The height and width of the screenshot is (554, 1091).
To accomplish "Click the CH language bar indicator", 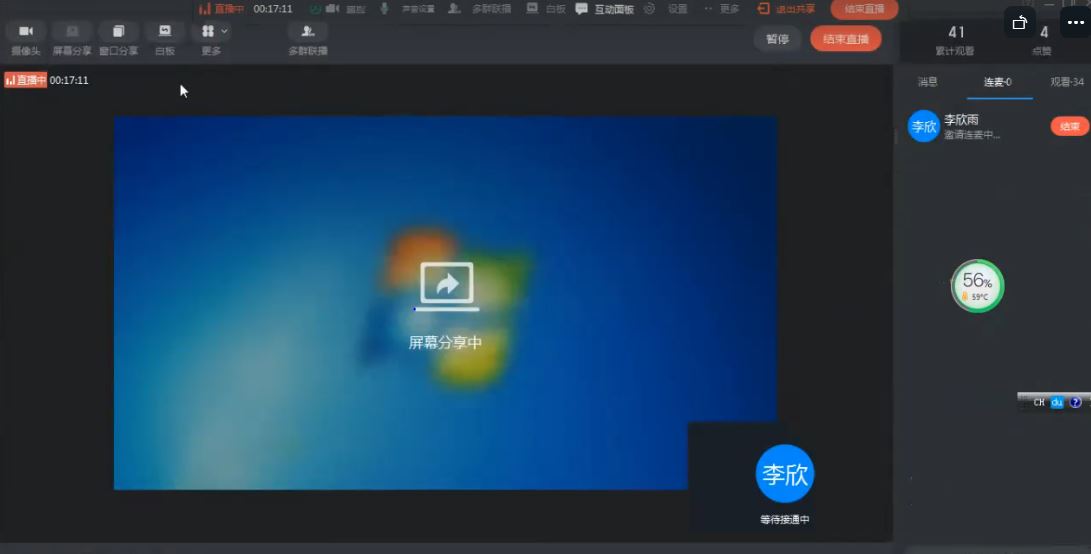I will 1039,402.
